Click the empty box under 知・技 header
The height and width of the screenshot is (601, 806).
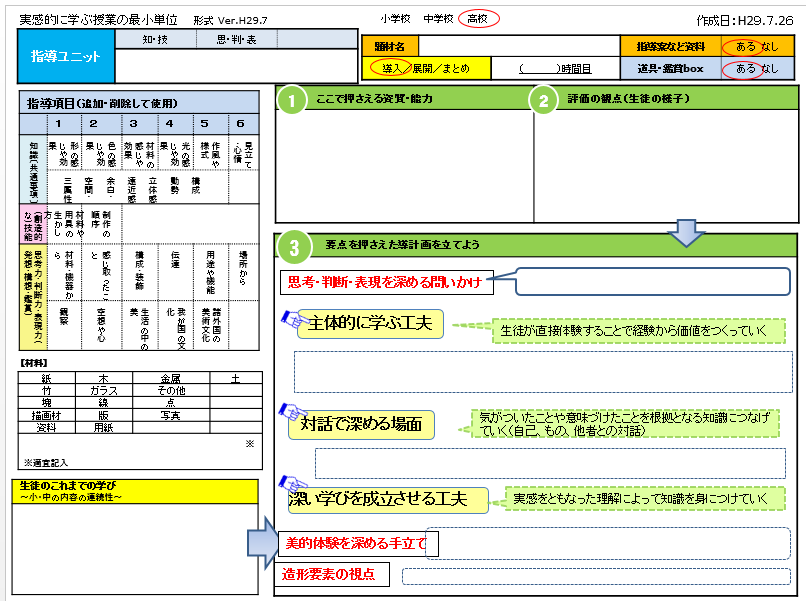(236, 65)
